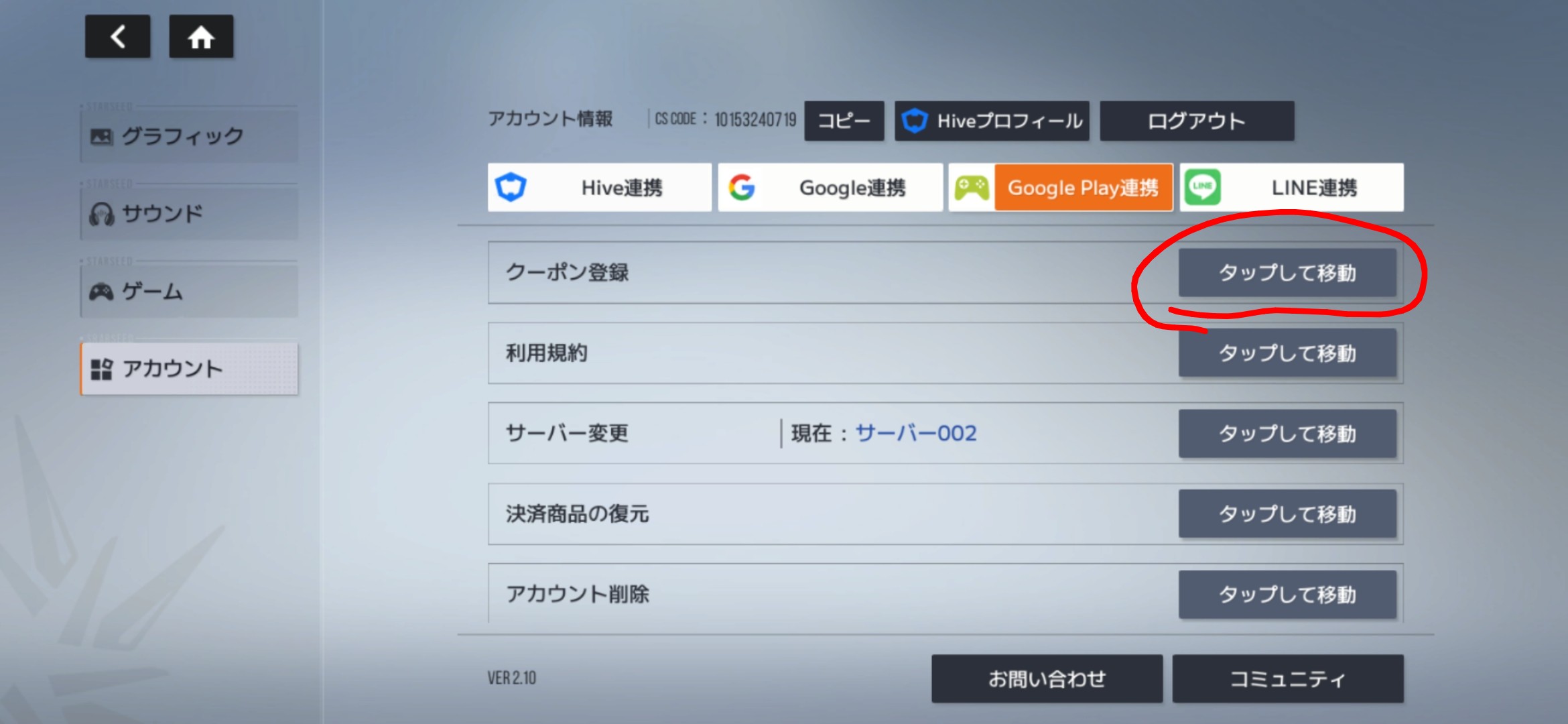Open the グラフィック settings tab
This screenshot has height=724, width=1568.
[189, 136]
